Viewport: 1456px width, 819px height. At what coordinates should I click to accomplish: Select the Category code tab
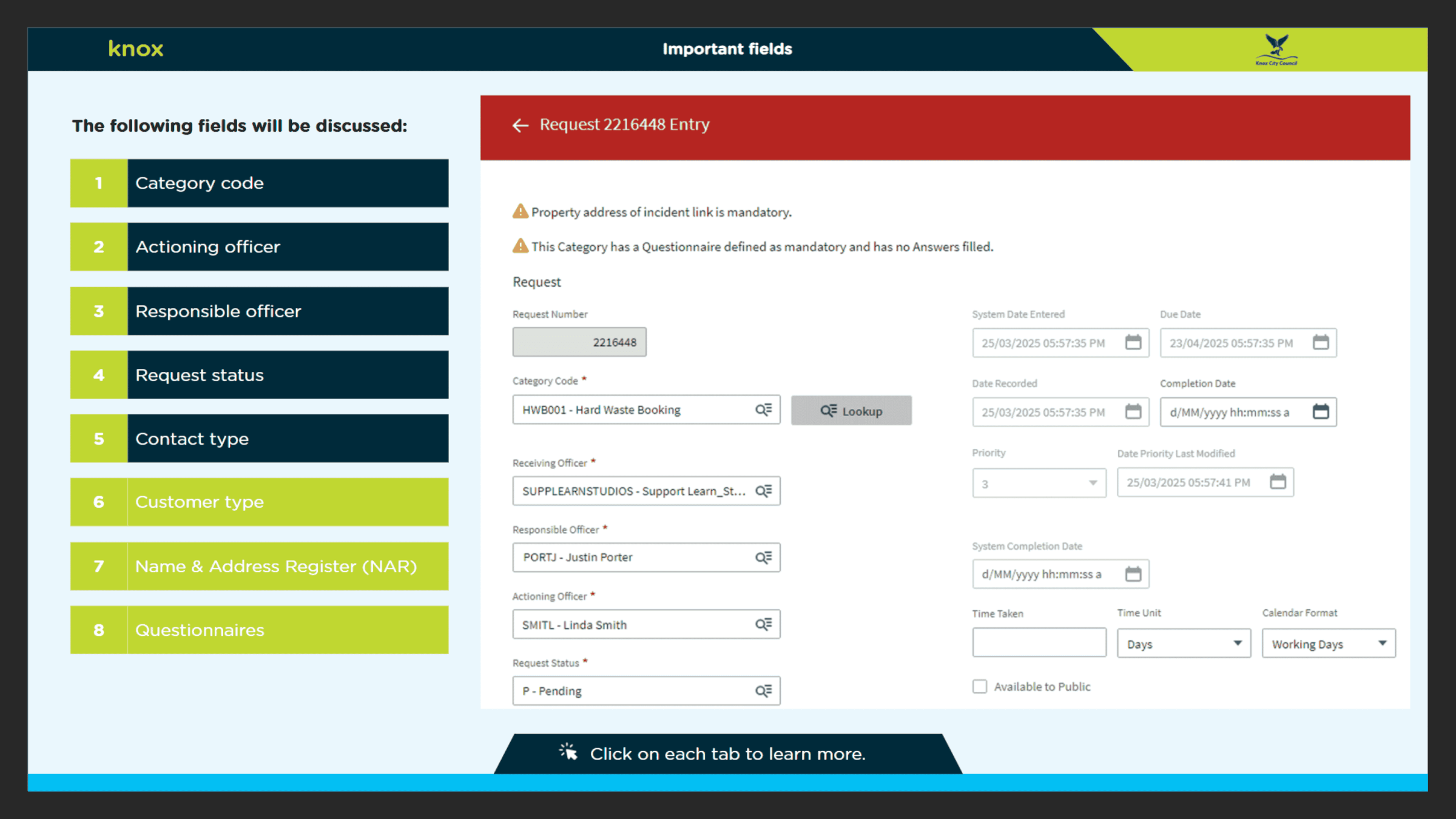click(260, 183)
